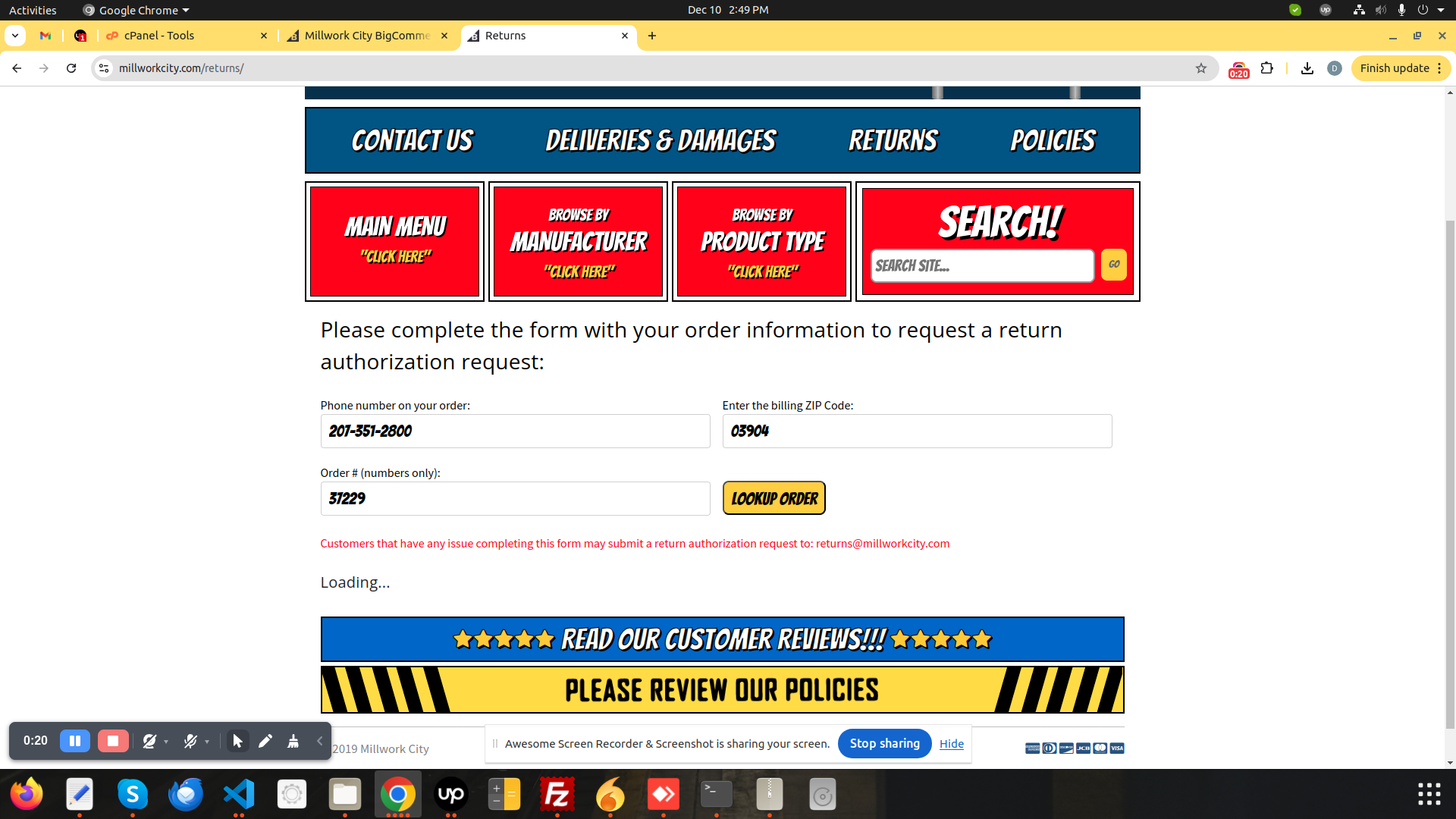This screenshot has width=1456, height=819.
Task: View site information icon
Action: pyautogui.click(x=105, y=68)
